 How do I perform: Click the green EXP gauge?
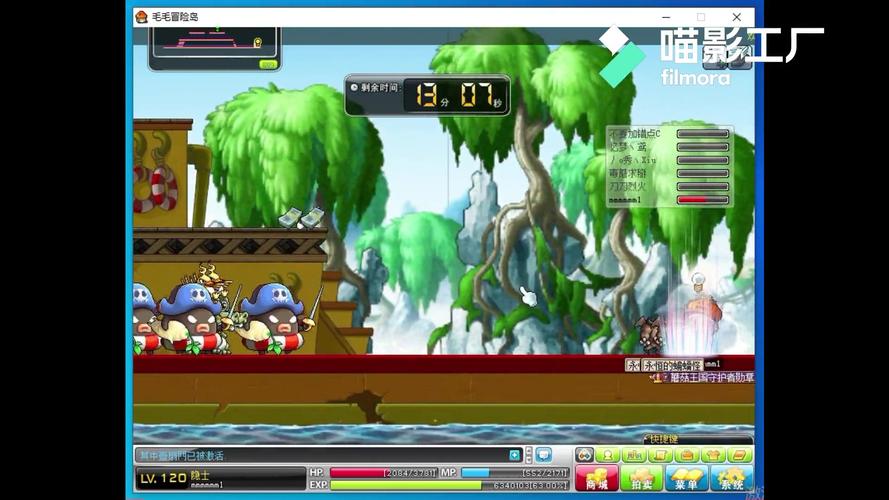[449, 486]
